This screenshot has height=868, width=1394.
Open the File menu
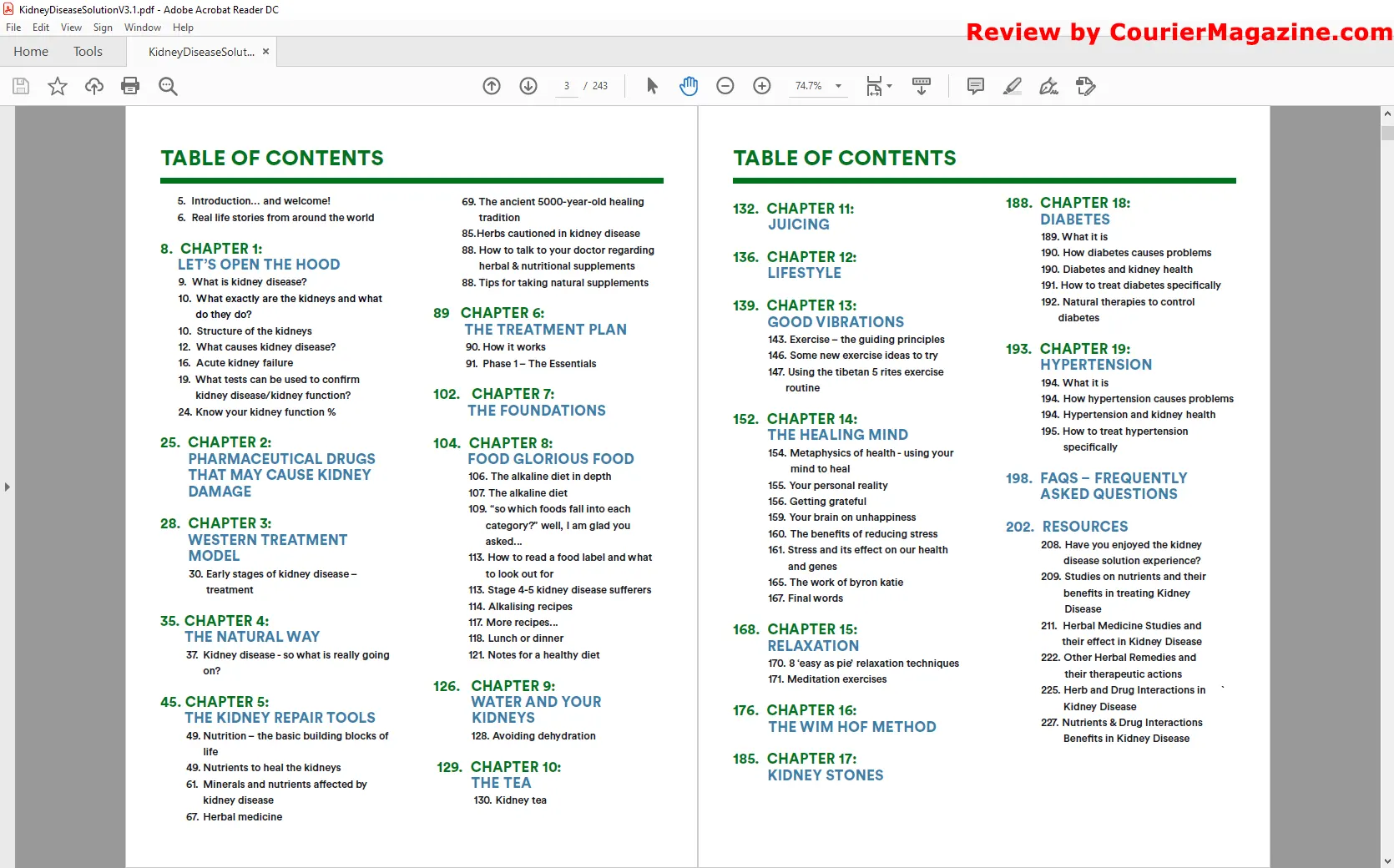pos(13,28)
